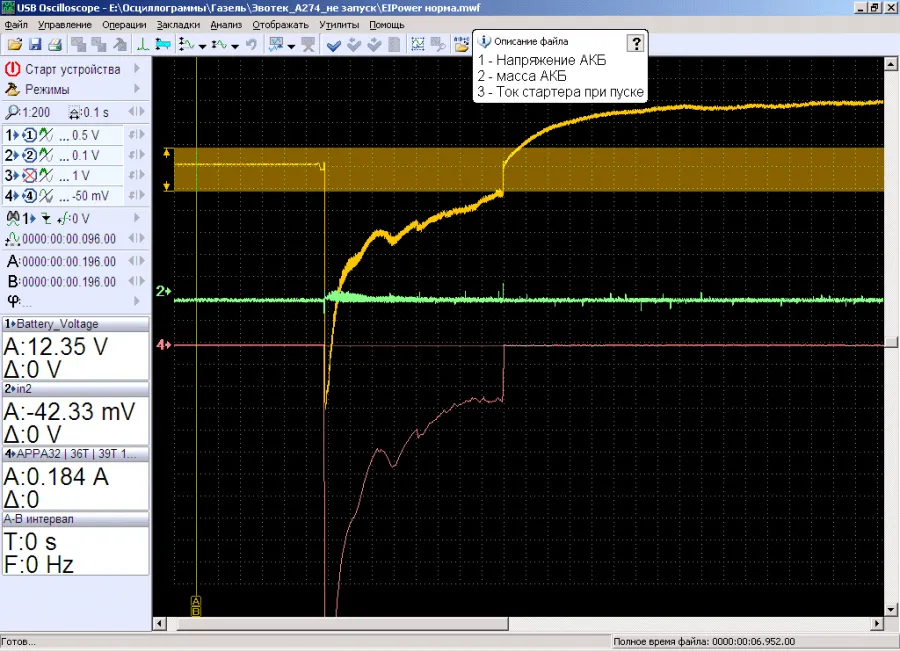Click the magnifier 1:200 zoom icon
The image size is (900, 652).
coord(12,112)
